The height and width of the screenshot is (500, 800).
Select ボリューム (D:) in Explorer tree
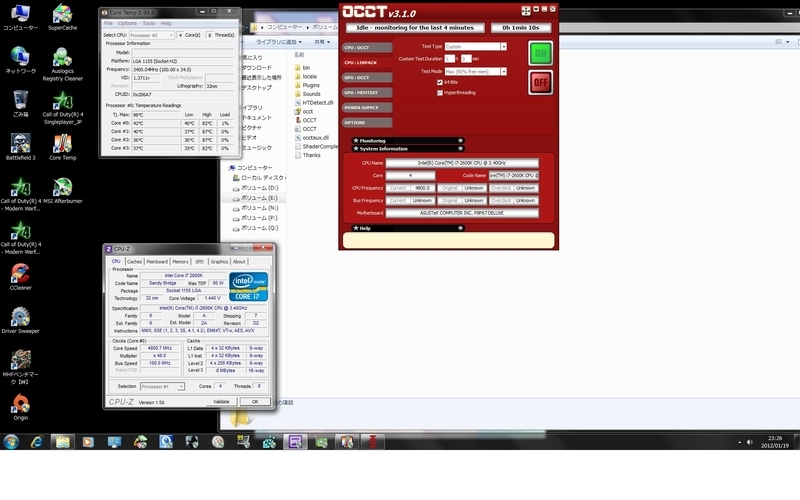[x=256, y=188]
